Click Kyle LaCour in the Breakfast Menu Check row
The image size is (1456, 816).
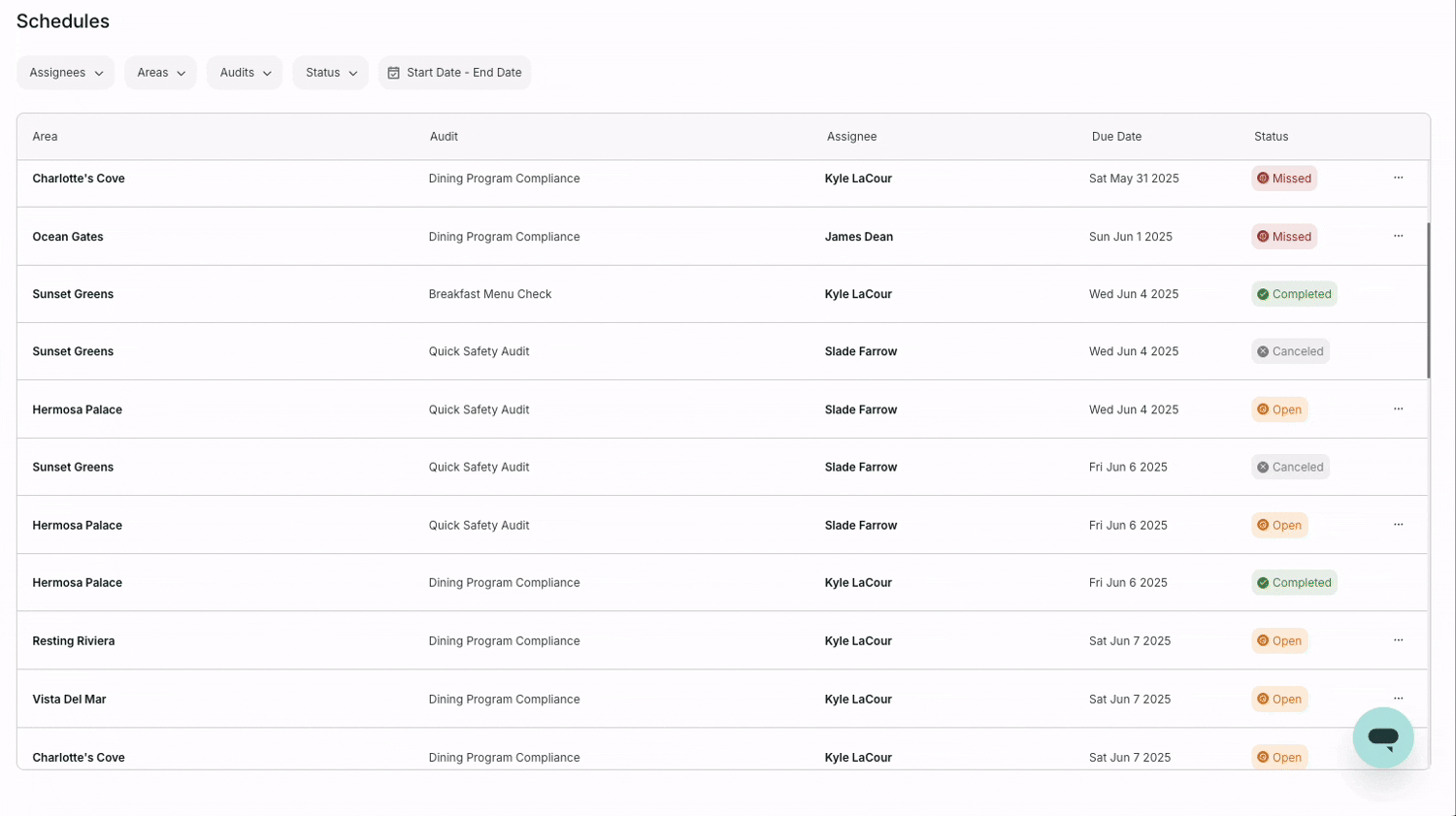coord(858,294)
